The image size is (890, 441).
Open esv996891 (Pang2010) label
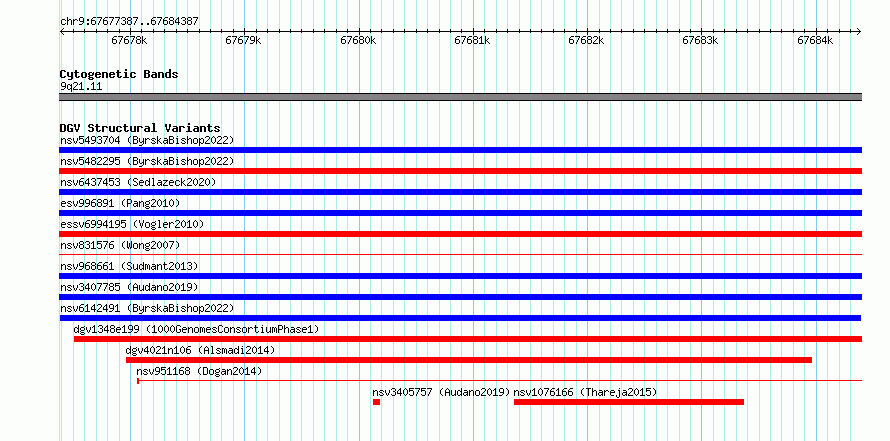click(x=120, y=203)
